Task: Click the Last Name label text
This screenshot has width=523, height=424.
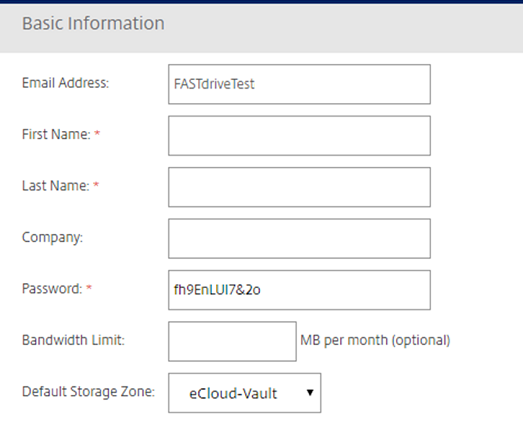Action: pos(56,186)
